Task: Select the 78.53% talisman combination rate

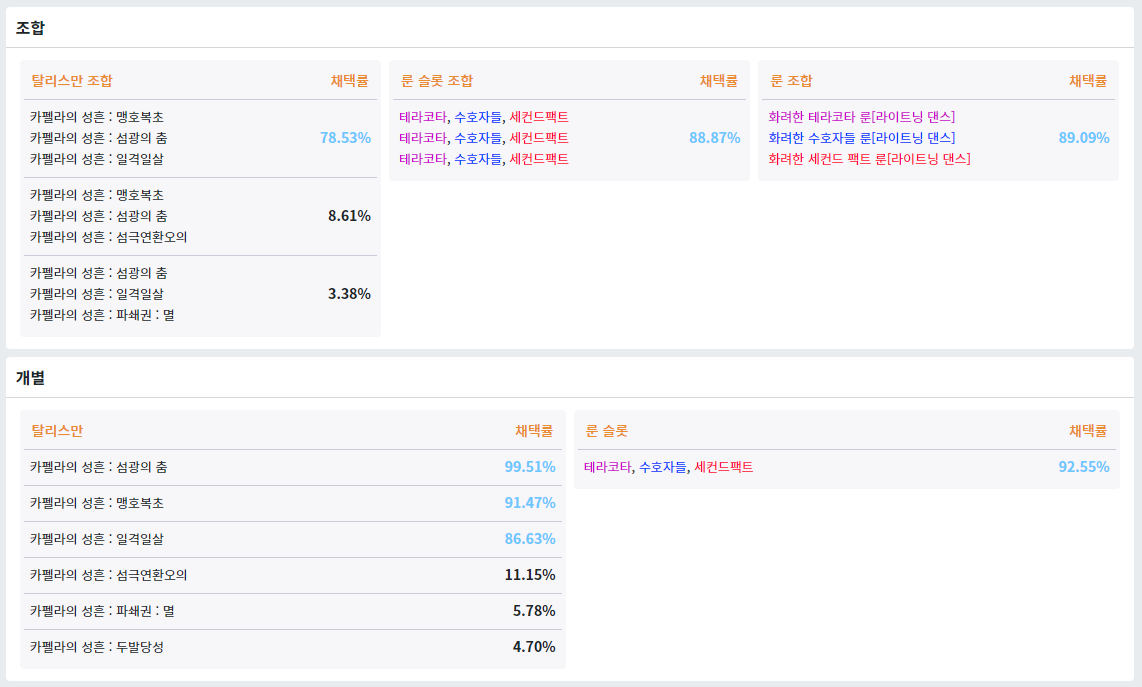Action: (345, 138)
